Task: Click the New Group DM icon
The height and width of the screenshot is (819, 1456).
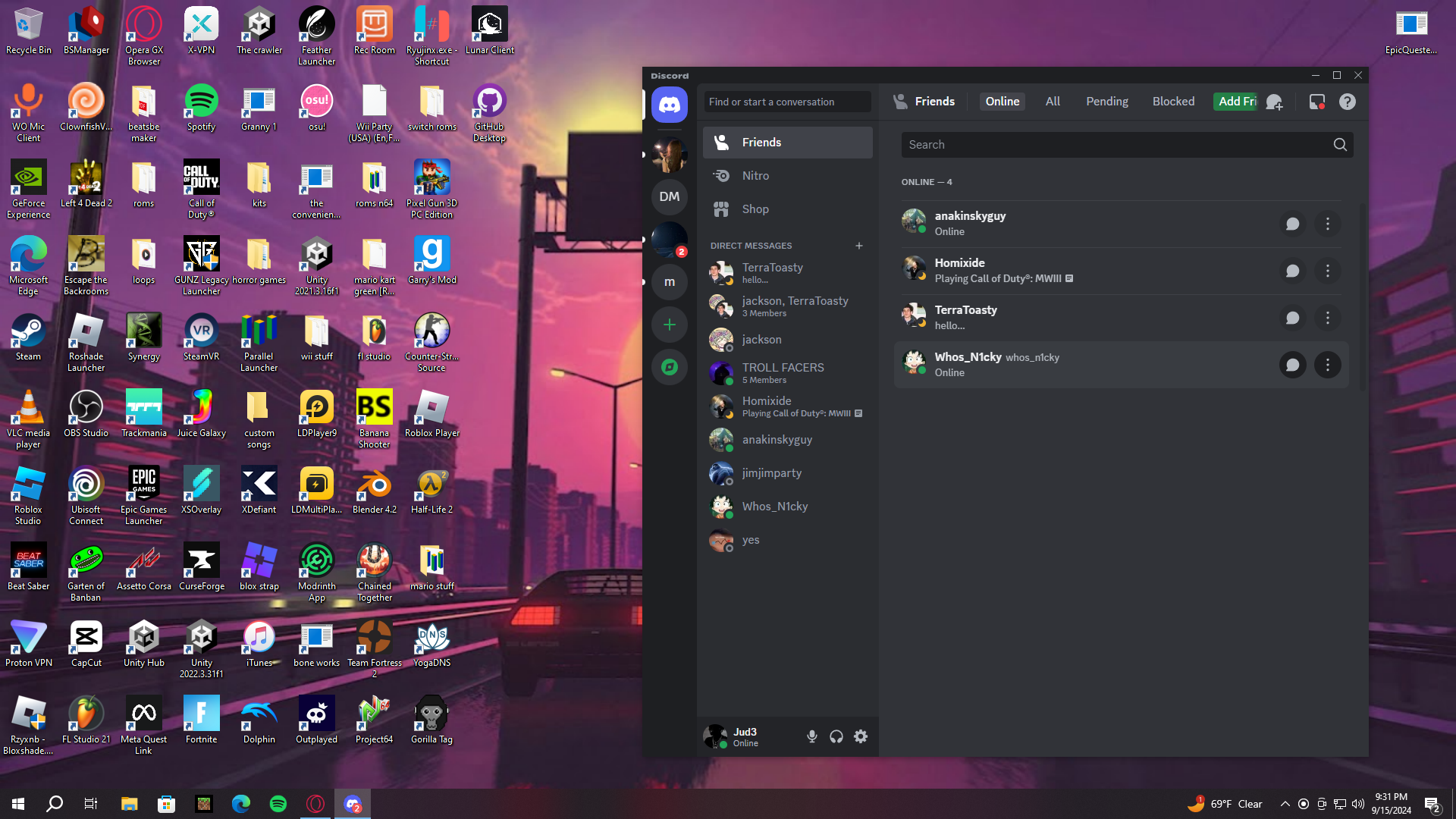Action: (1275, 102)
